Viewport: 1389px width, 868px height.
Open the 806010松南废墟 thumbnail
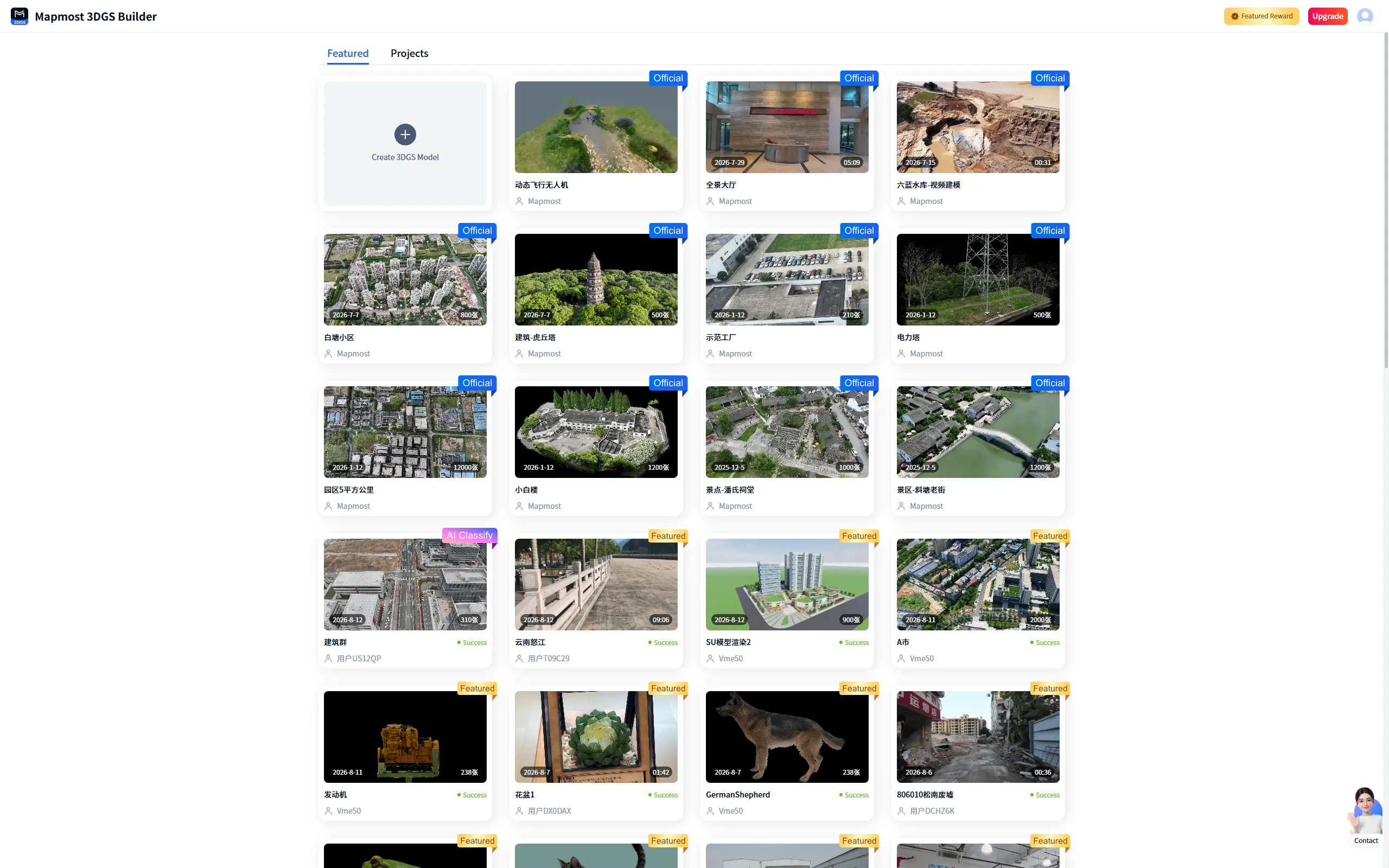(978, 737)
